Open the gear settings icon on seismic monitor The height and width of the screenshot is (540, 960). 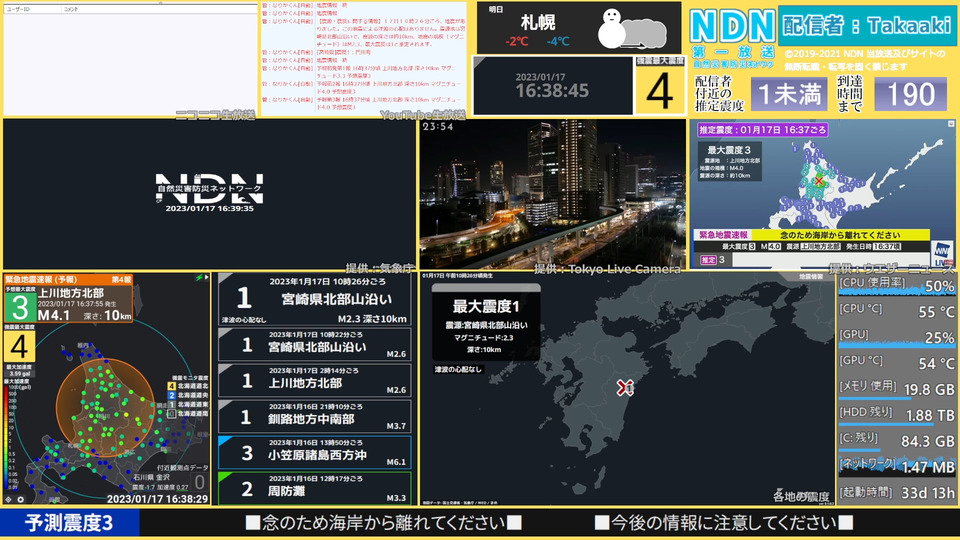click(x=20, y=500)
